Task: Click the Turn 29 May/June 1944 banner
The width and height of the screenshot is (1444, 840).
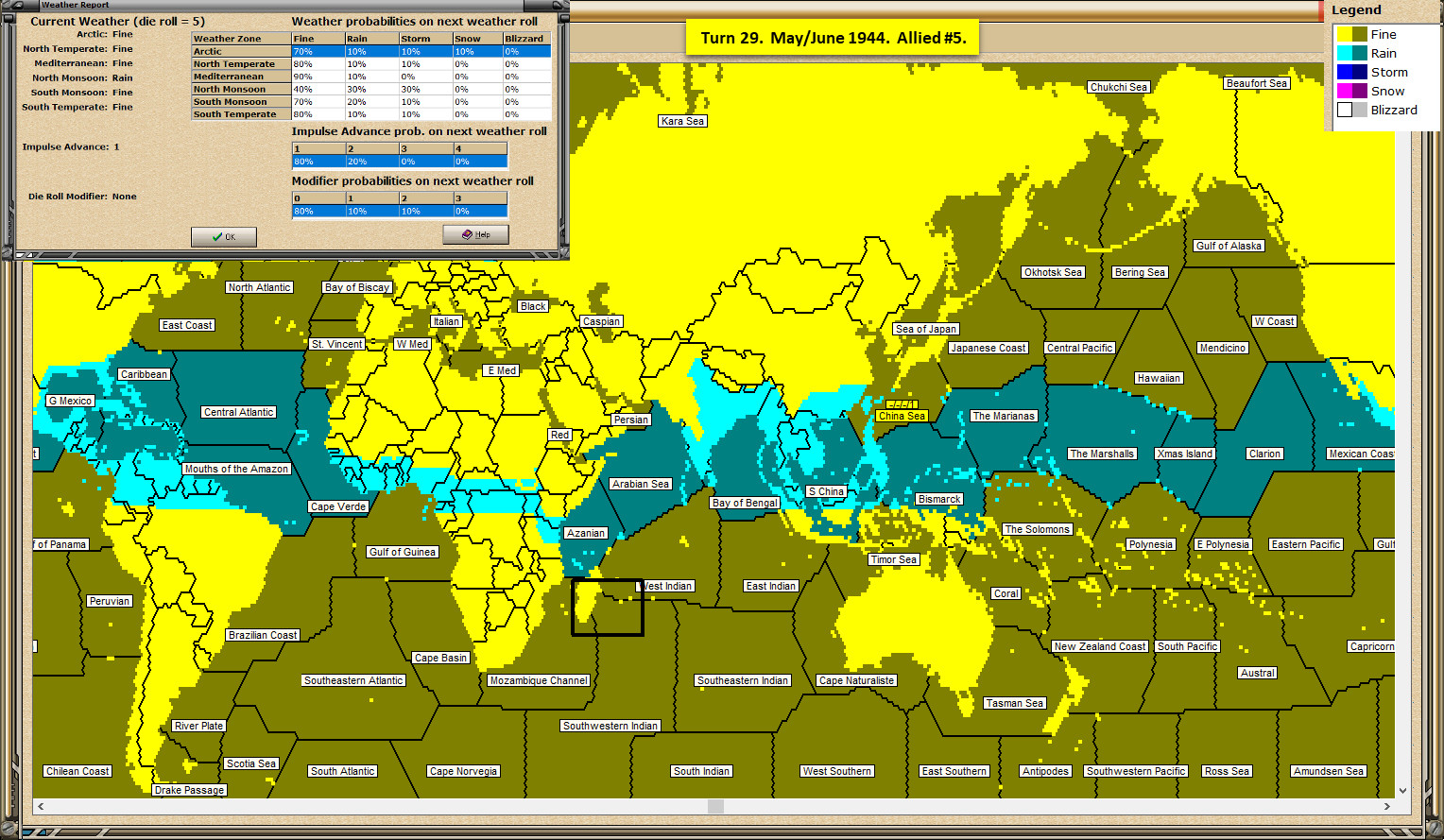Action: click(833, 38)
